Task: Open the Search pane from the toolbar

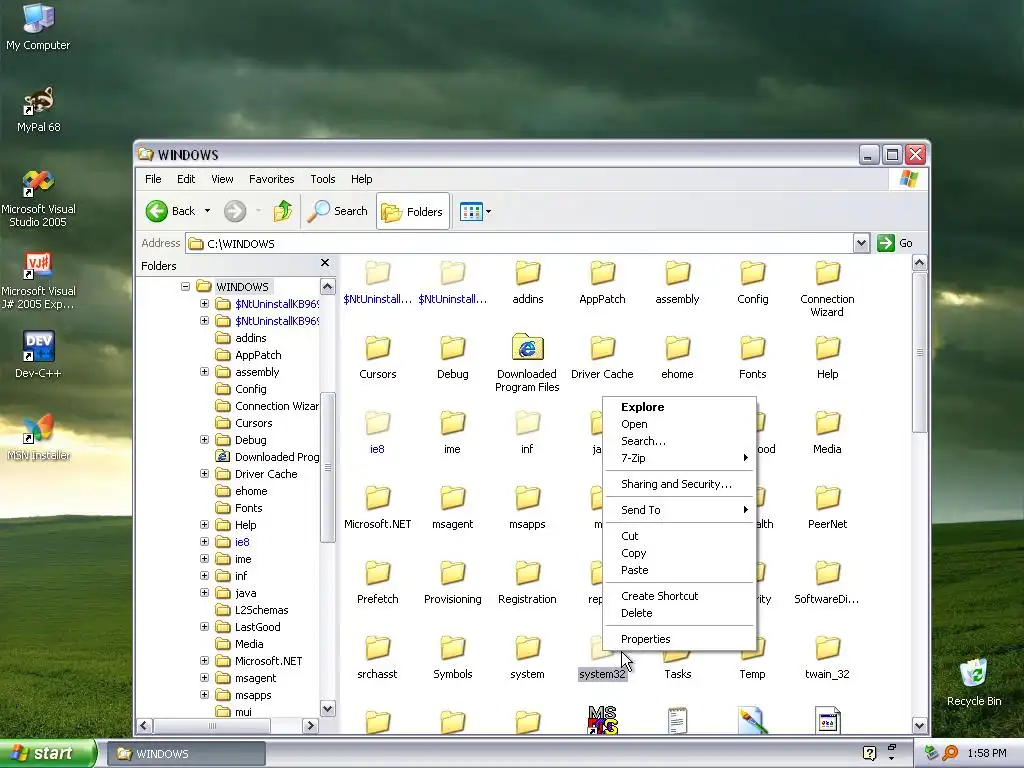Action: pyautogui.click(x=337, y=211)
